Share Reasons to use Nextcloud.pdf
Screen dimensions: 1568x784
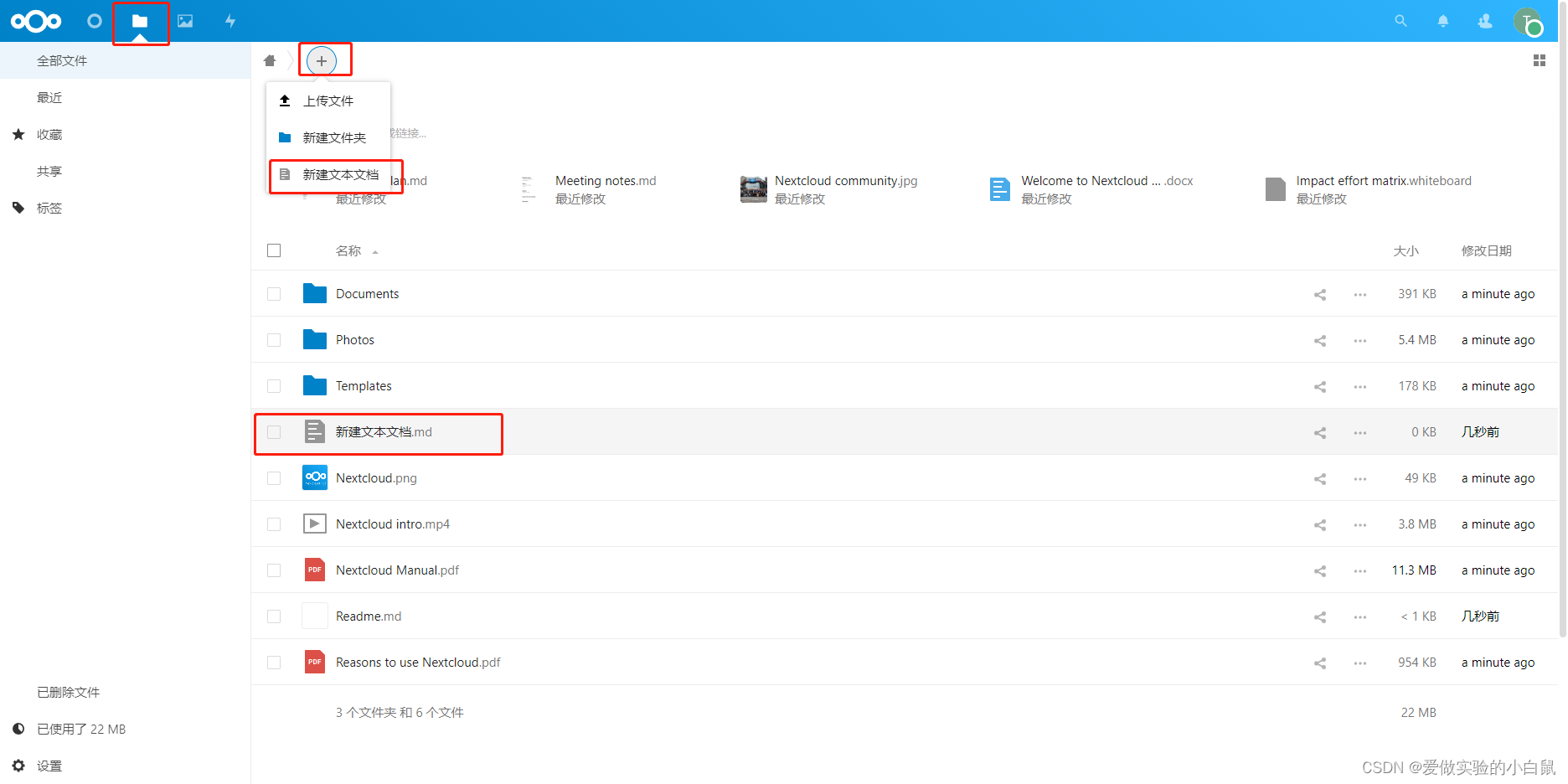tap(1320, 663)
